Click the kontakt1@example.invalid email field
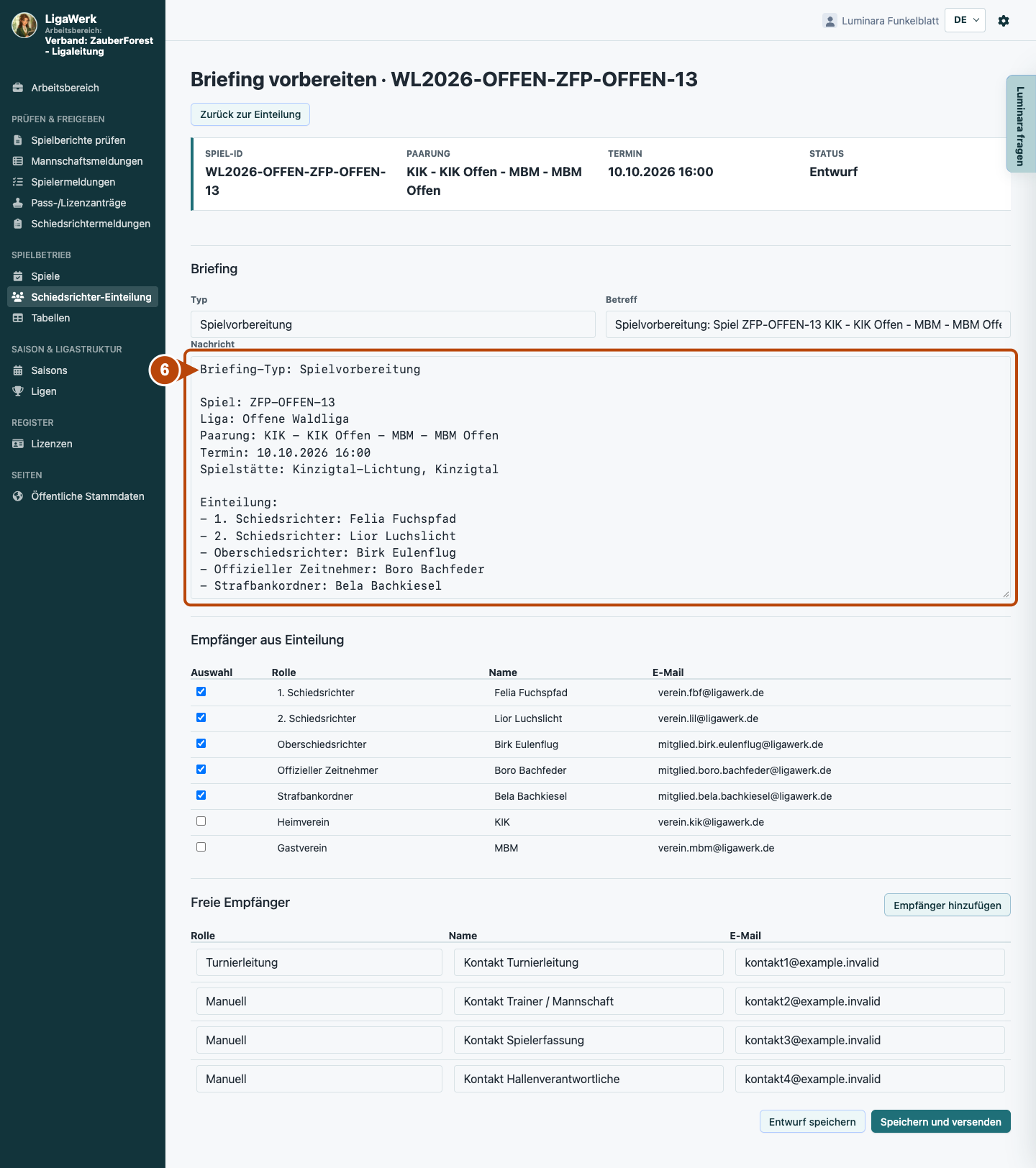Screen dimensions: 1036x1168 [x=870, y=962]
